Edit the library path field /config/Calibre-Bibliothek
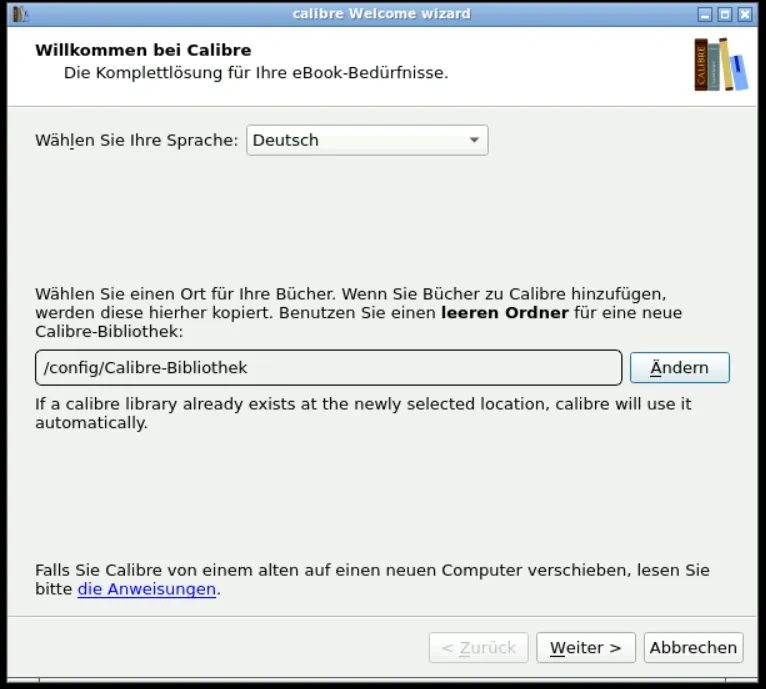 (328, 367)
